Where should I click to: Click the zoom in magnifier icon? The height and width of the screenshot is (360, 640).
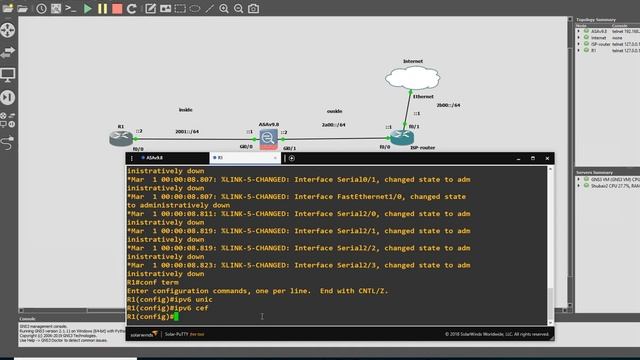pos(224,8)
